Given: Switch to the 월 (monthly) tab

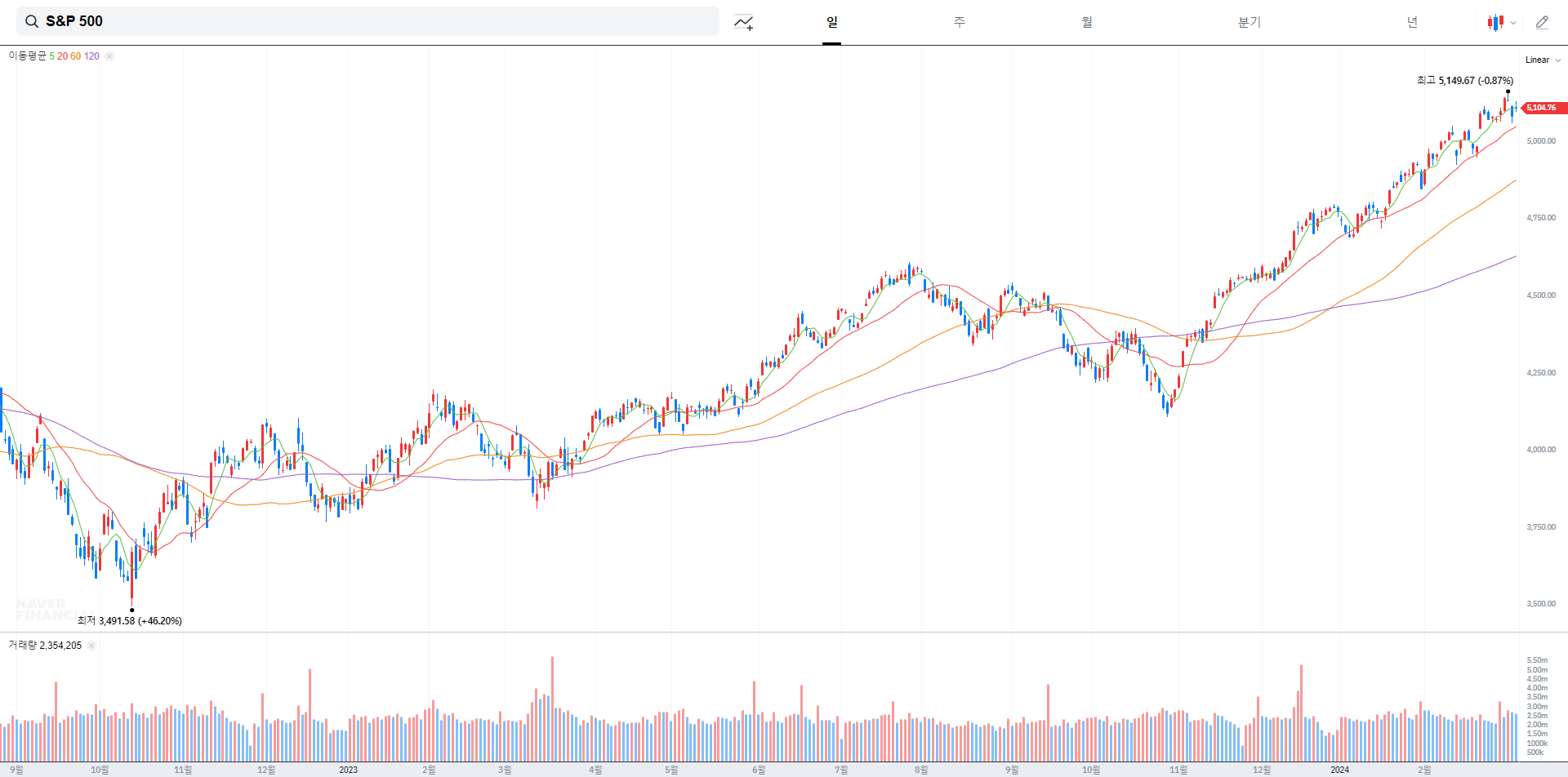Looking at the screenshot, I should pyautogui.click(x=1087, y=22).
